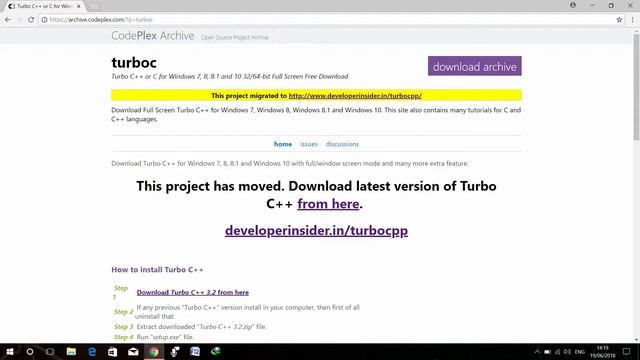Switch to Chrome on the taskbar

[153, 351]
